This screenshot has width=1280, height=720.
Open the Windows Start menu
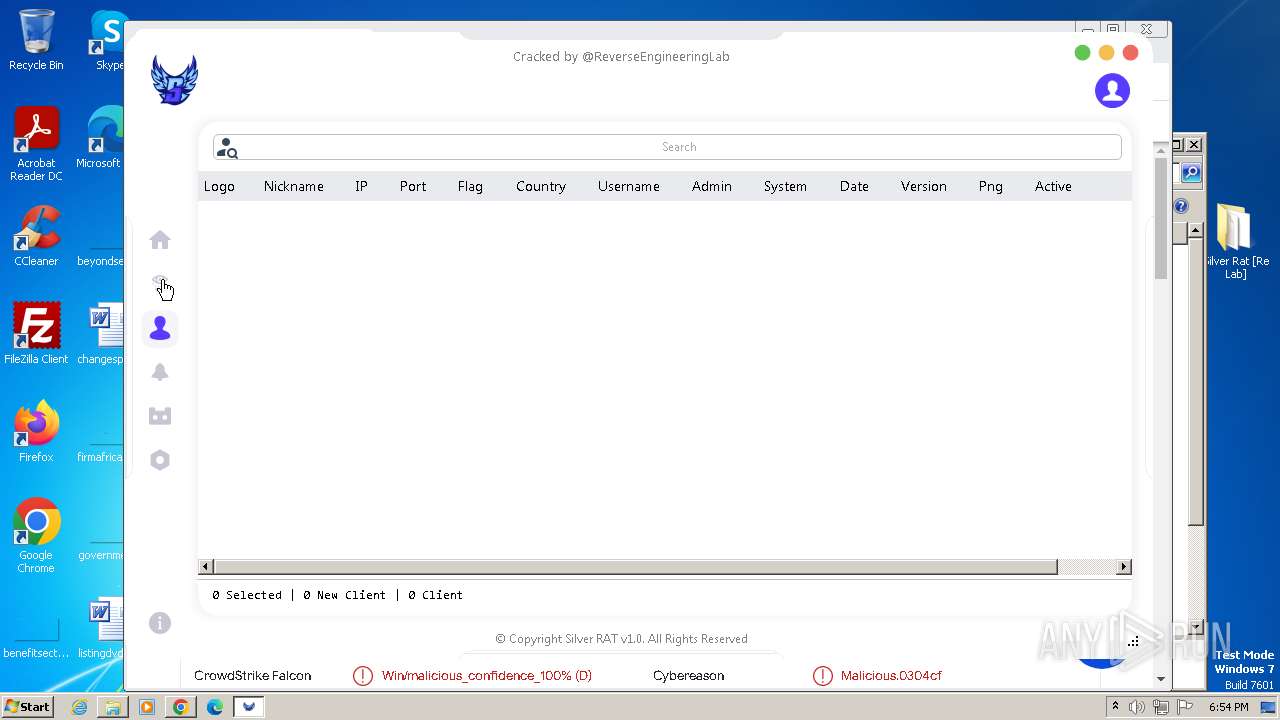[x=27, y=706]
